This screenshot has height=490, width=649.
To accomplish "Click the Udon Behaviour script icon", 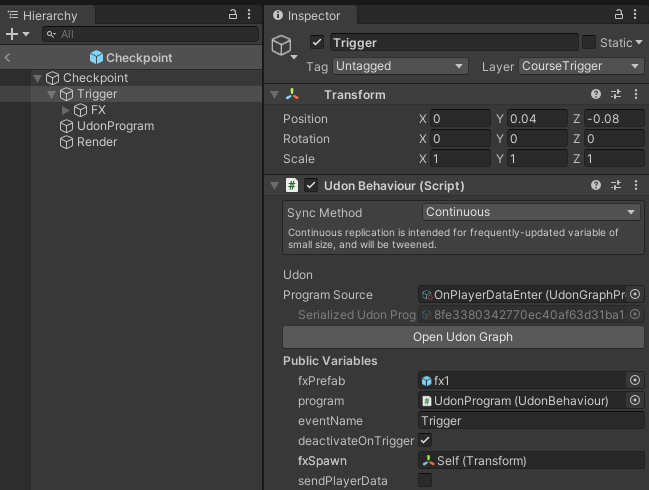I will 292,185.
